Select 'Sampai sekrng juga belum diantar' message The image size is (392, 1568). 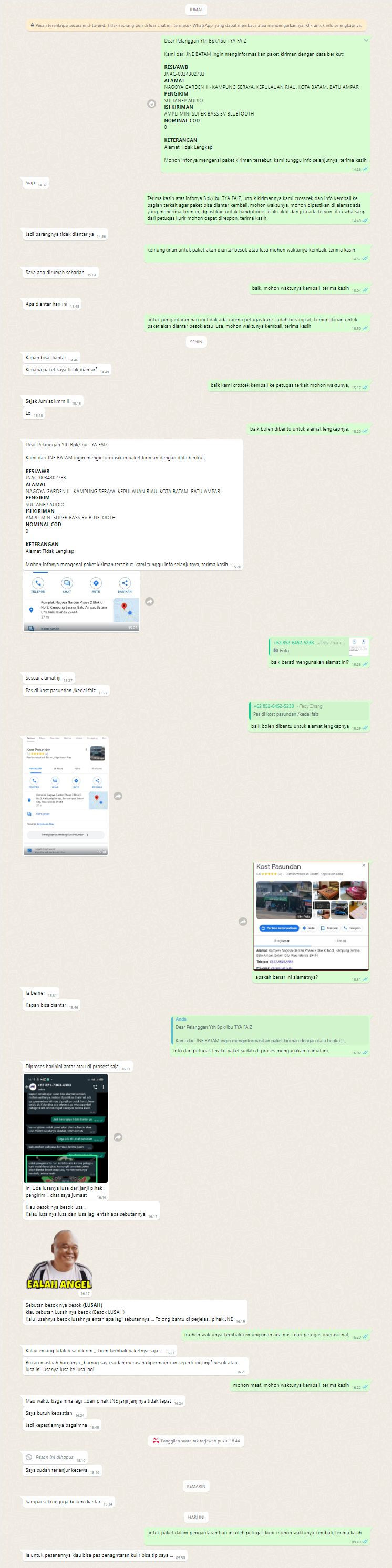69,1502
